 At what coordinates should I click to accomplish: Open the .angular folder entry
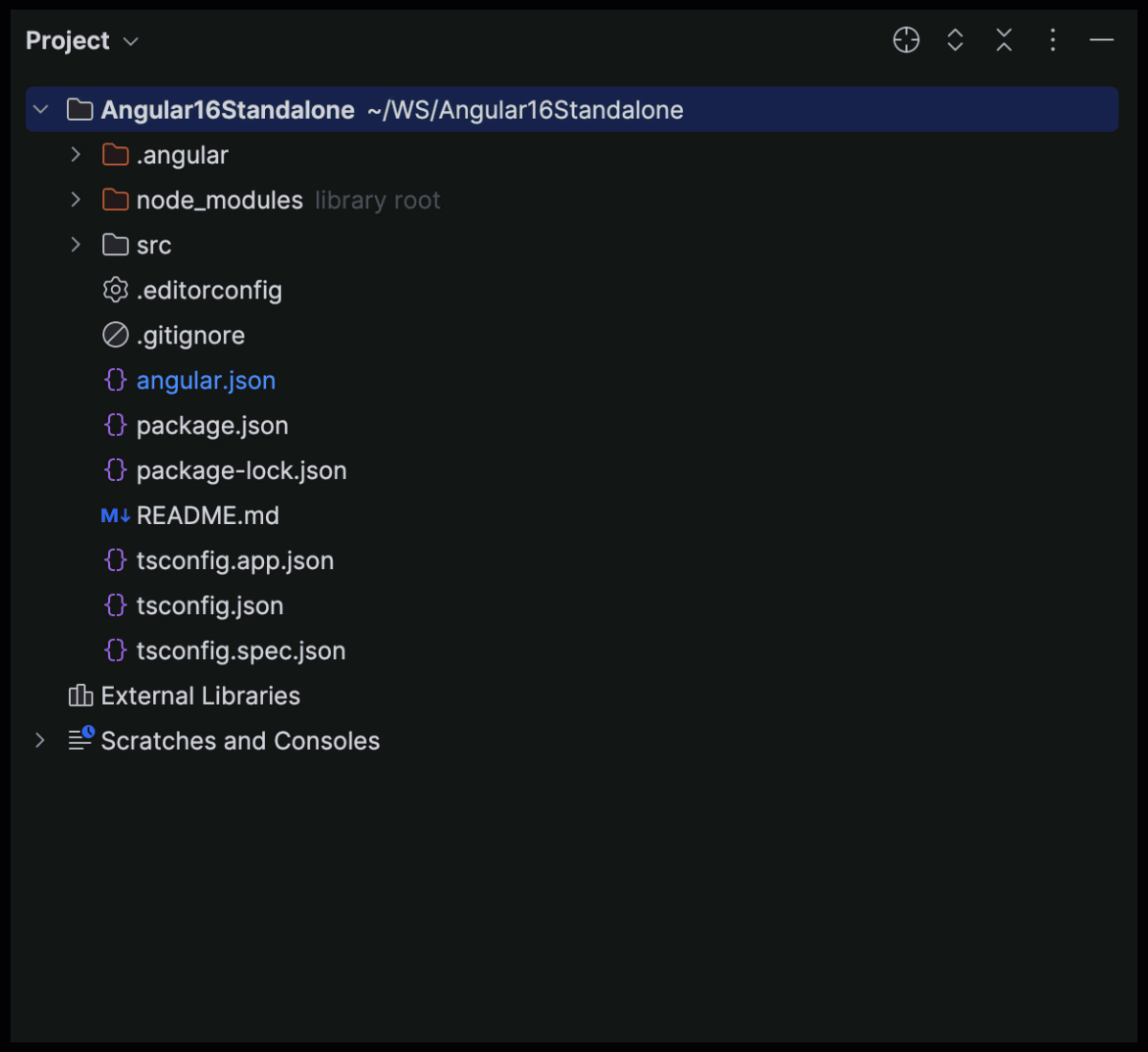pos(182,154)
